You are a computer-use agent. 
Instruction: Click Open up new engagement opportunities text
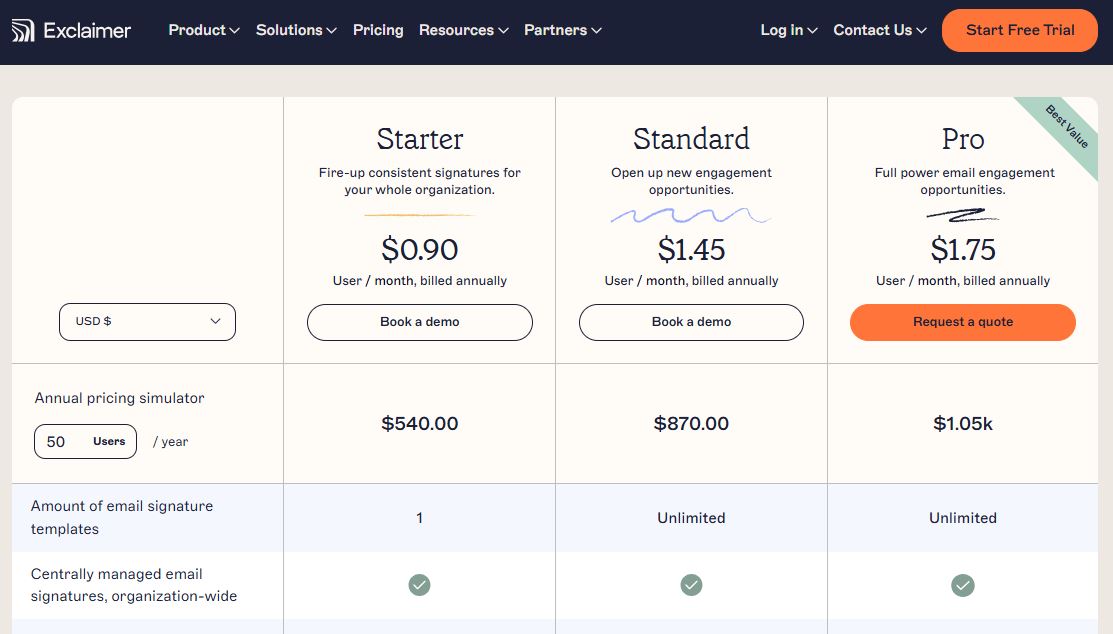pos(691,181)
